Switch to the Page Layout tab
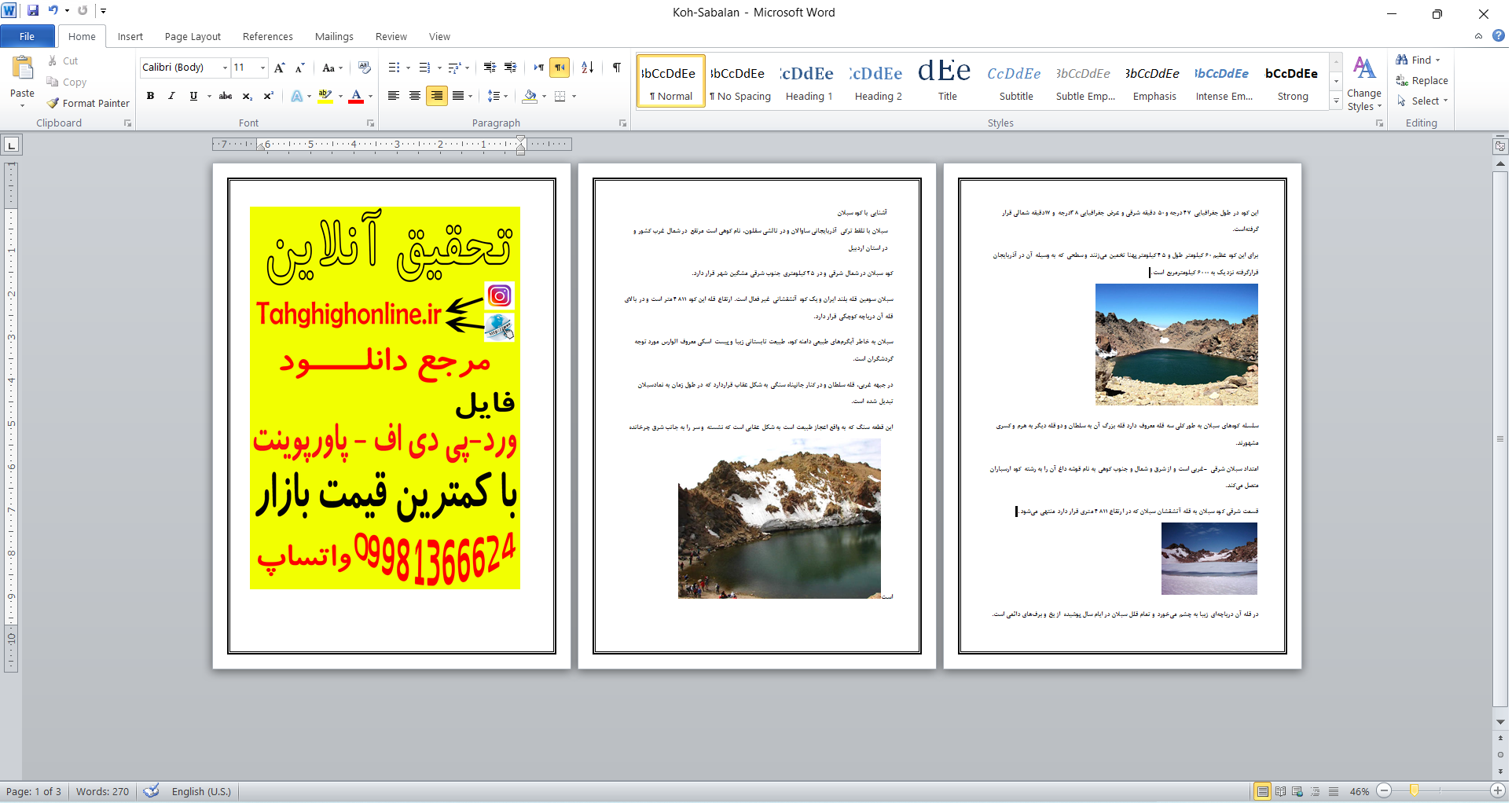Image resolution: width=1512 pixels, height=803 pixels. (x=193, y=36)
